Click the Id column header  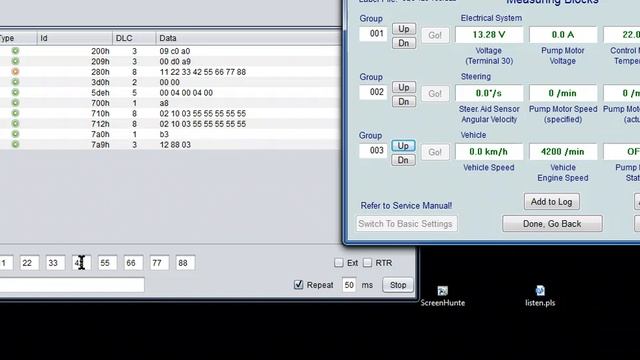[75, 38]
